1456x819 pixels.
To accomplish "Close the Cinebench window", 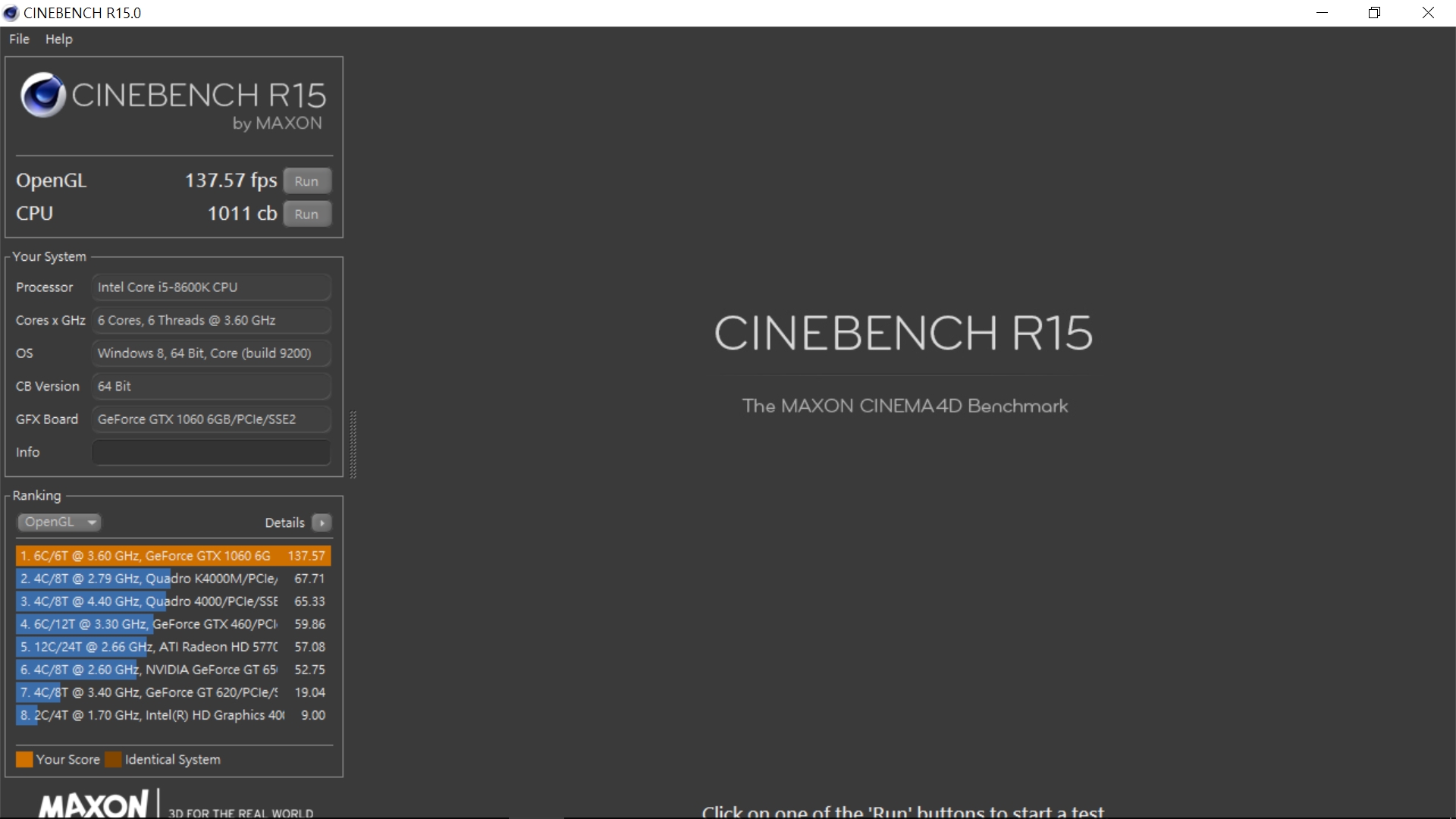I will pyautogui.click(x=1428, y=13).
